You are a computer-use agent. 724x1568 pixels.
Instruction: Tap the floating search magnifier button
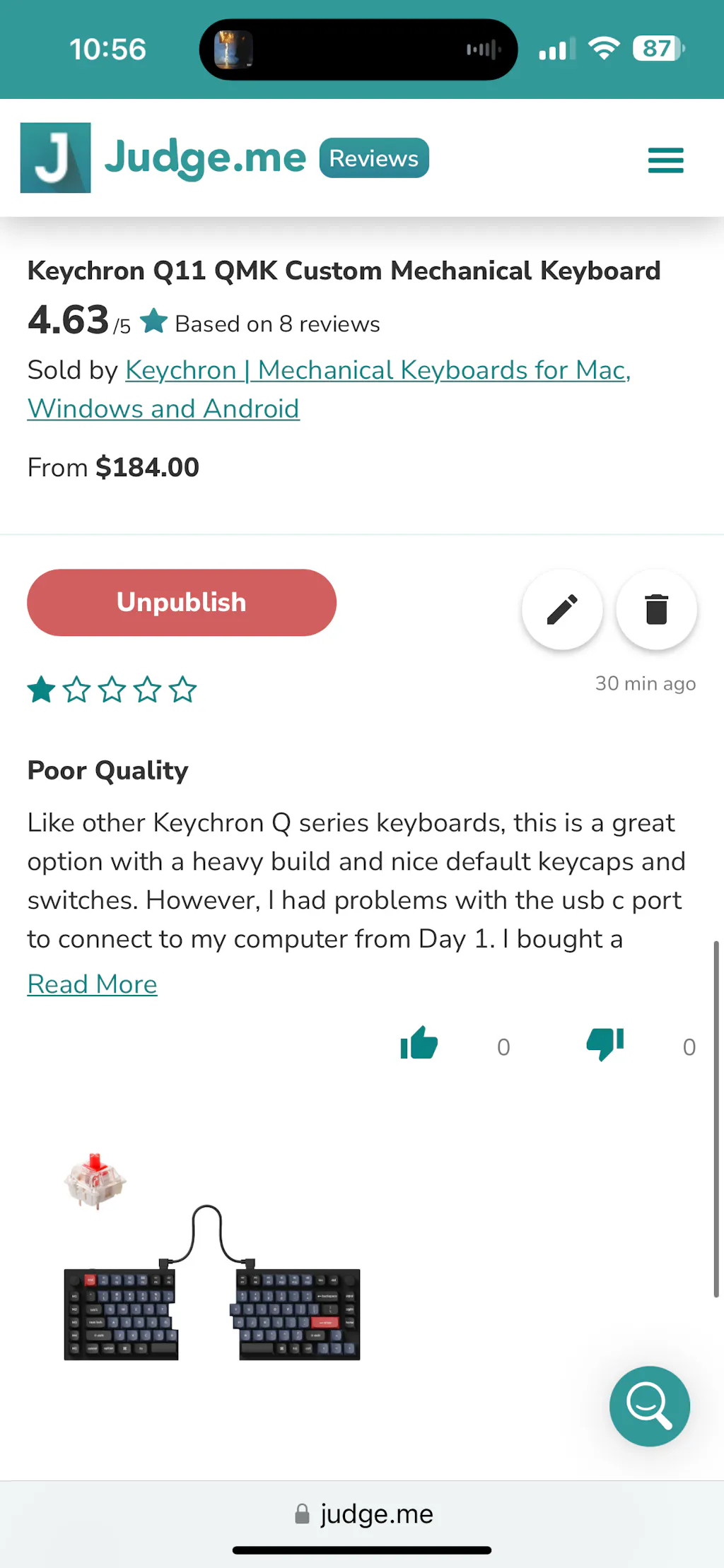[x=649, y=1405]
